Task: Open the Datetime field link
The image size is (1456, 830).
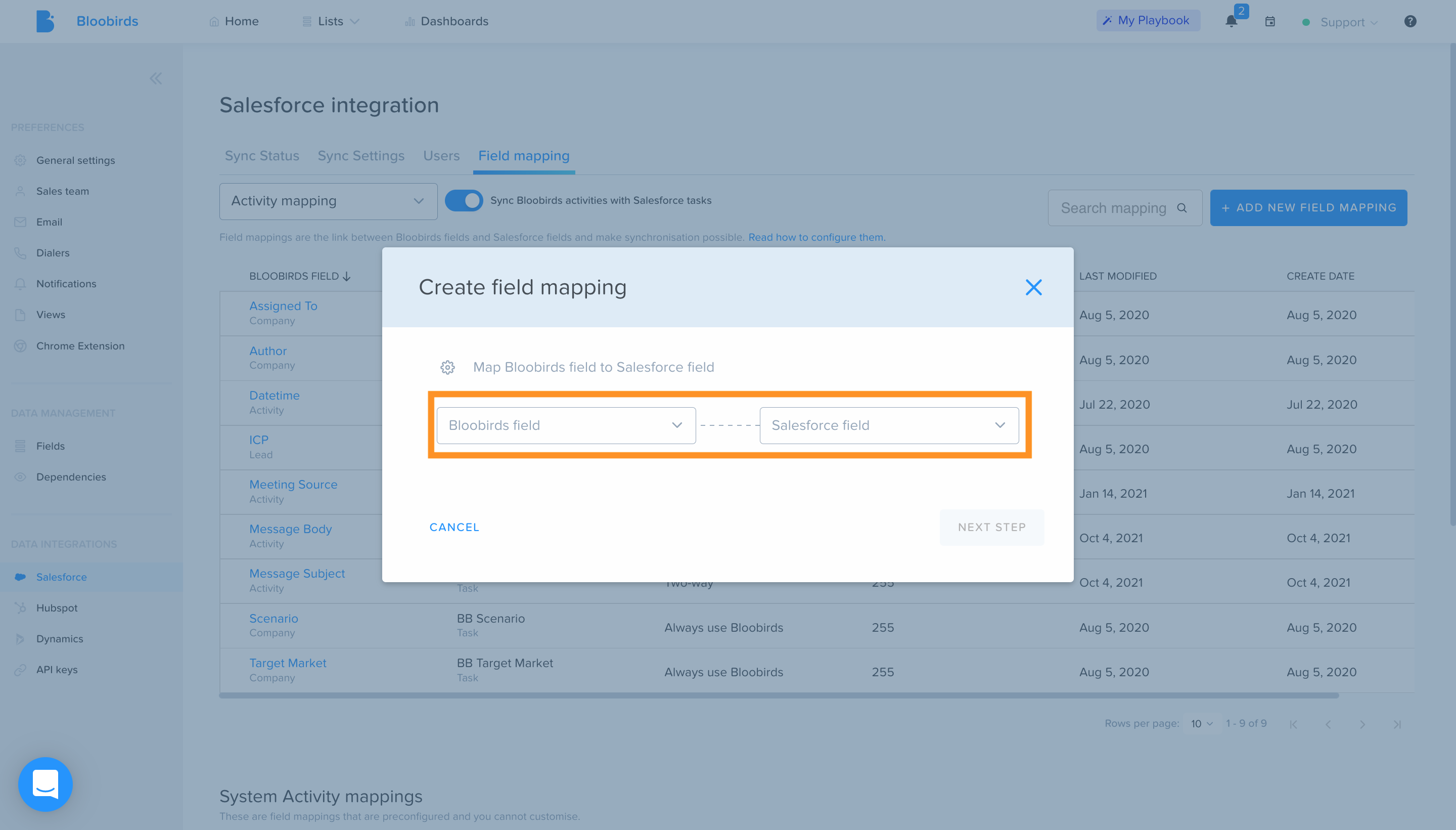Action: pyautogui.click(x=274, y=395)
